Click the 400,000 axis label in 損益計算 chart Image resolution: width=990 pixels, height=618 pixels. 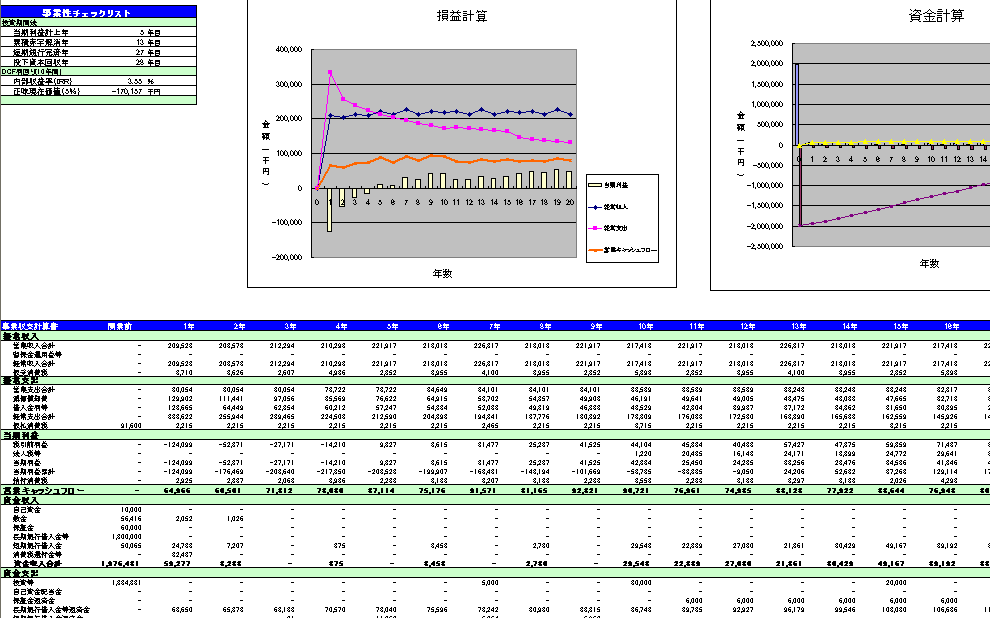(x=289, y=49)
